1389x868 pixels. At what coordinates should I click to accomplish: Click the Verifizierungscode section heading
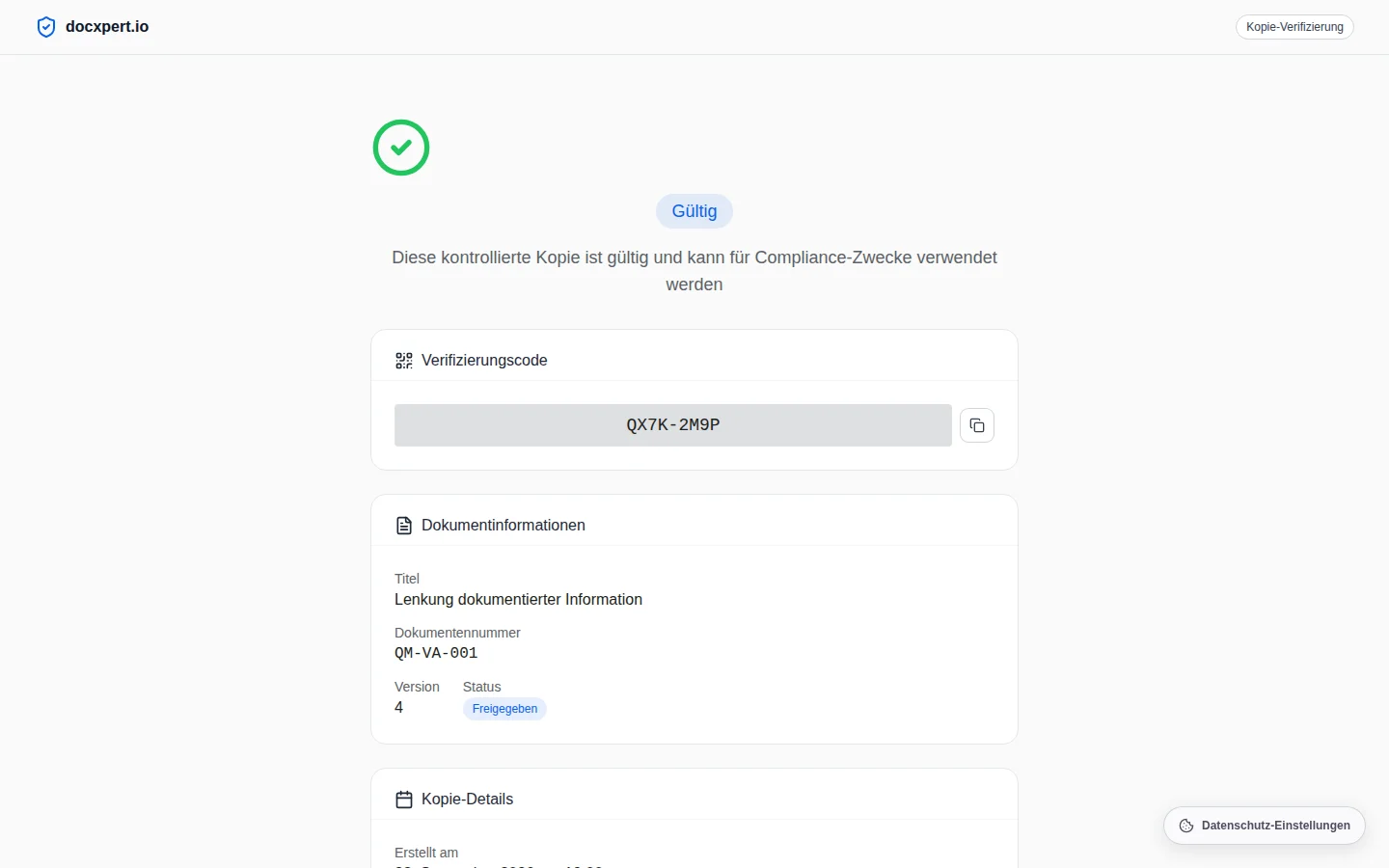pos(484,361)
